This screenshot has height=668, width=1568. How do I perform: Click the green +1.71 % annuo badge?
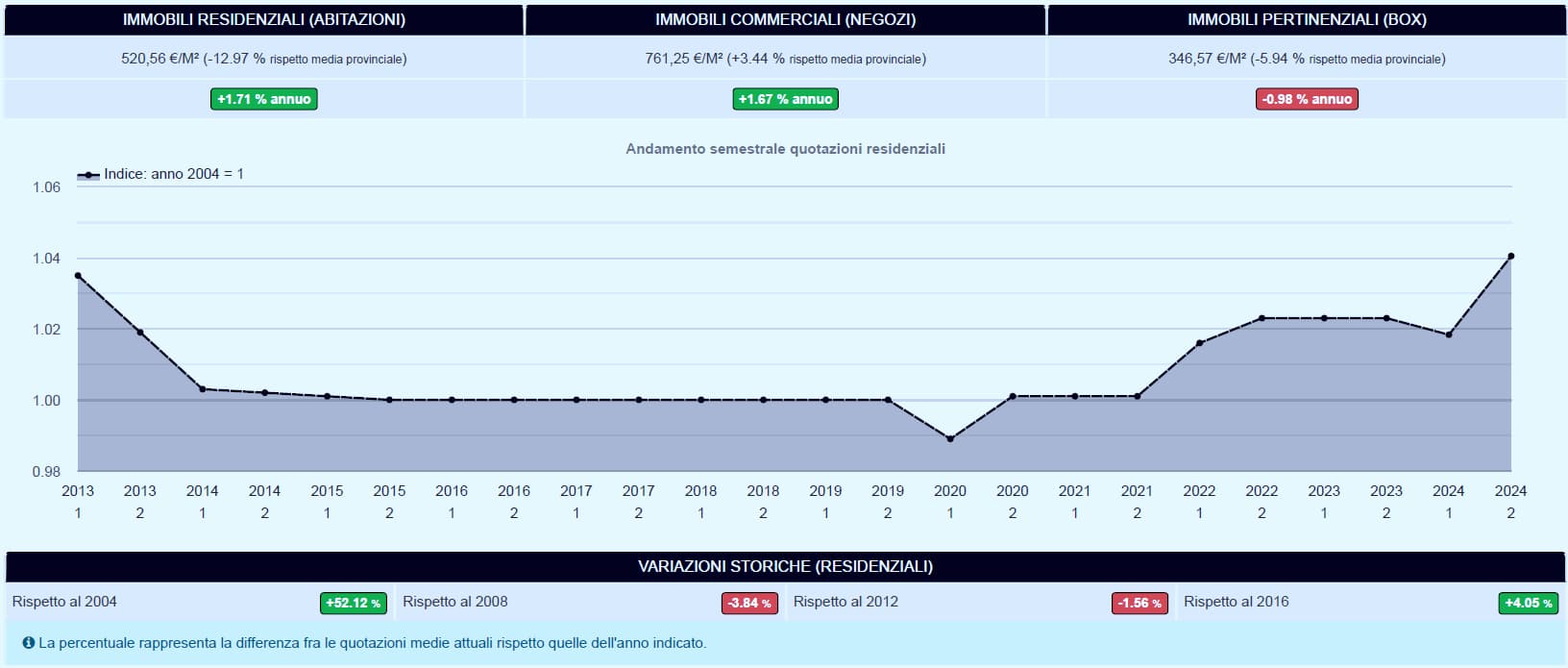(x=264, y=99)
